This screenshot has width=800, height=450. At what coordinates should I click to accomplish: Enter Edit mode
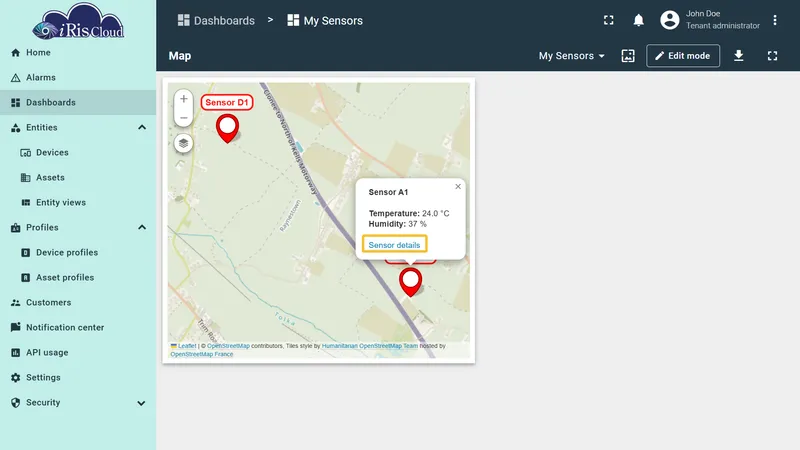pos(683,56)
